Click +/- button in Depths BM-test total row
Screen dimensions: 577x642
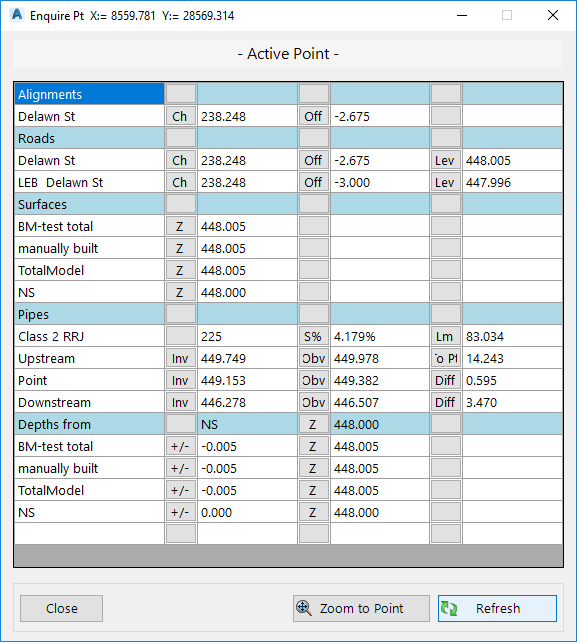coord(181,446)
